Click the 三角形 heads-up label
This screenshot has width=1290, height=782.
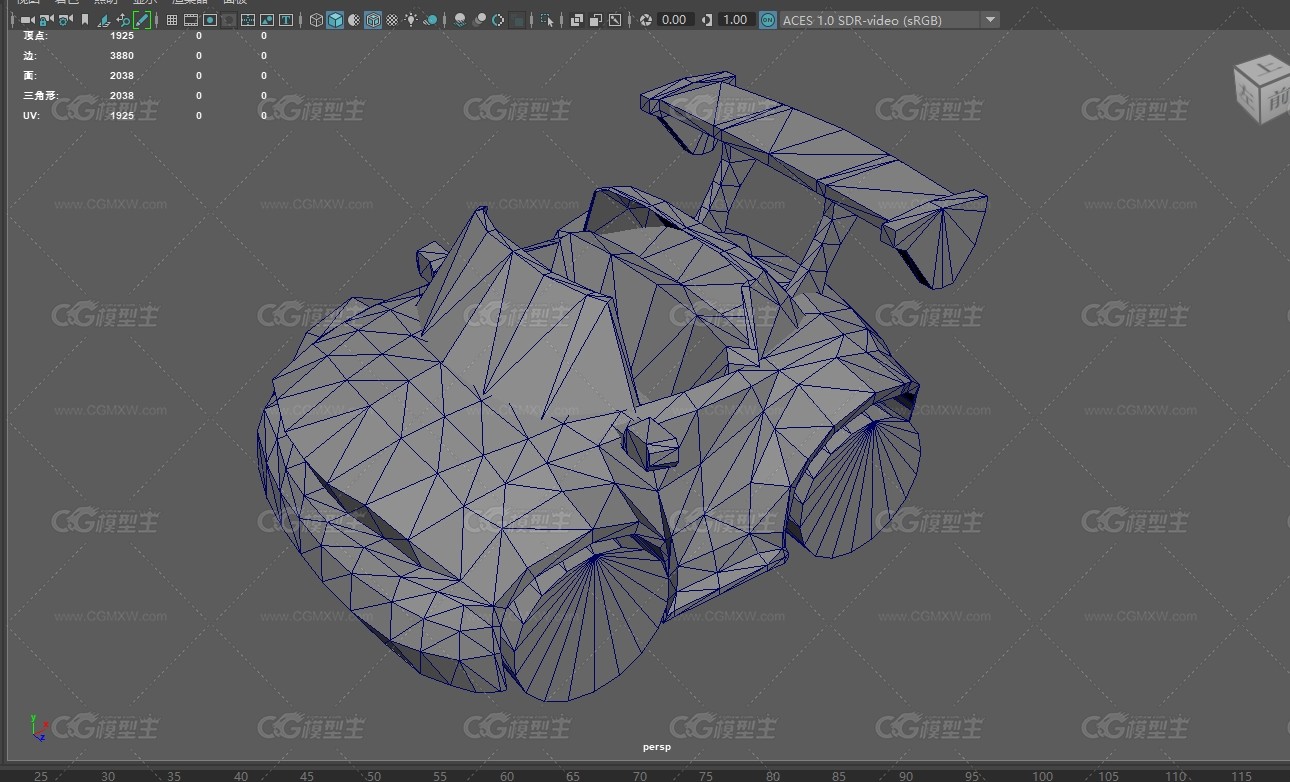point(41,96)
